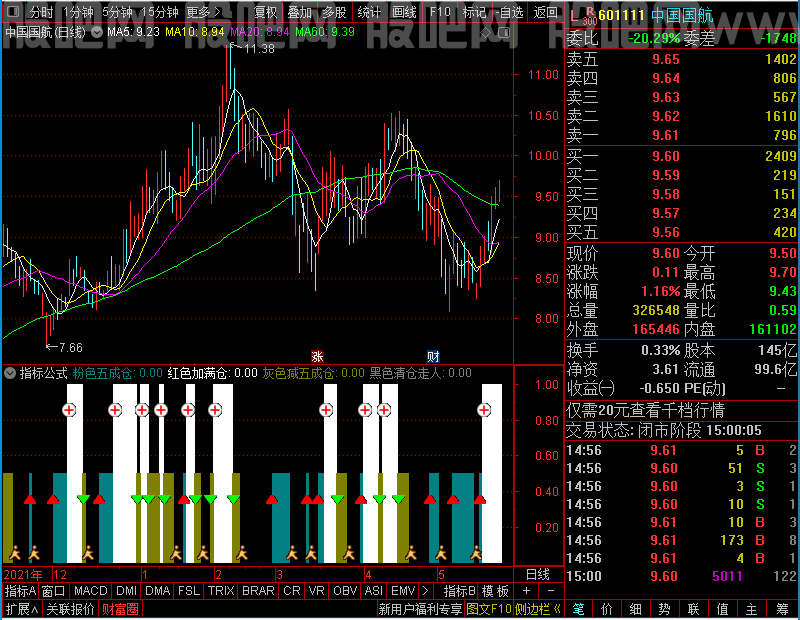
Task: Click the 601111 stock code
Action: [621, 15]
